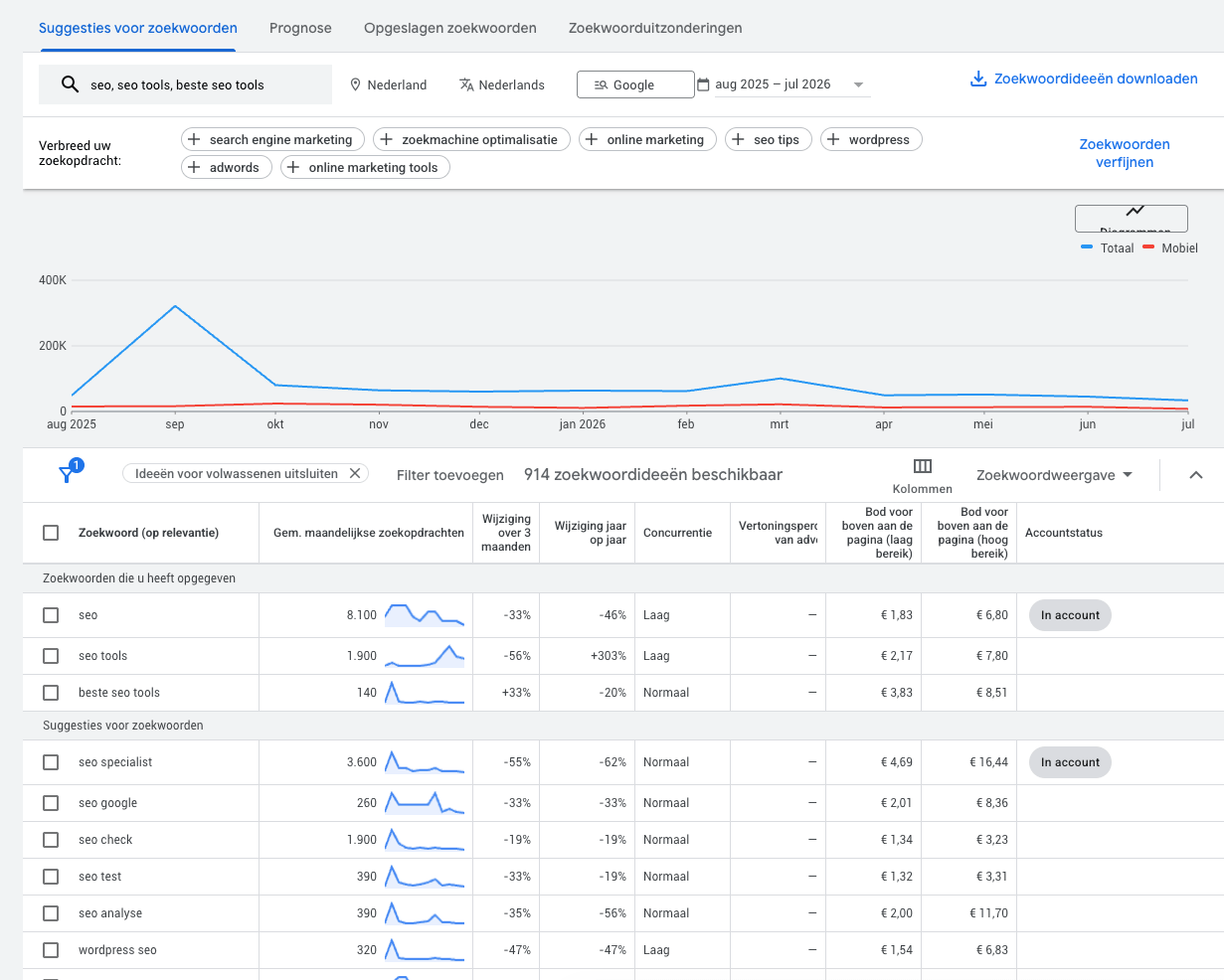Screen dimensions: 1224x980
Task: Click the '+303%' year change for 'seo tools'
Action: pos(609,656)
